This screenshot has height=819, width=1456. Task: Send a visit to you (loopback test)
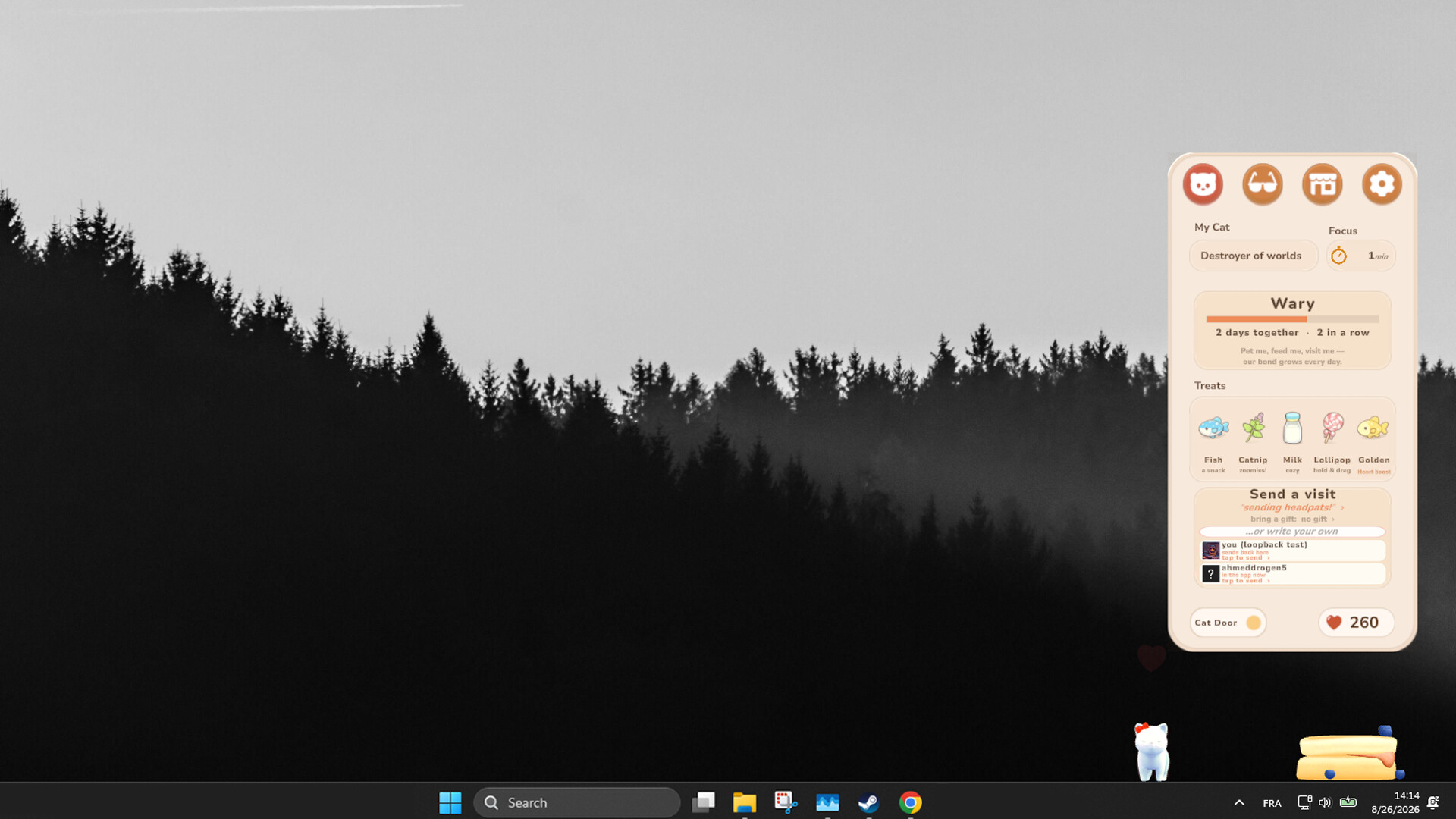[1292, 551]
